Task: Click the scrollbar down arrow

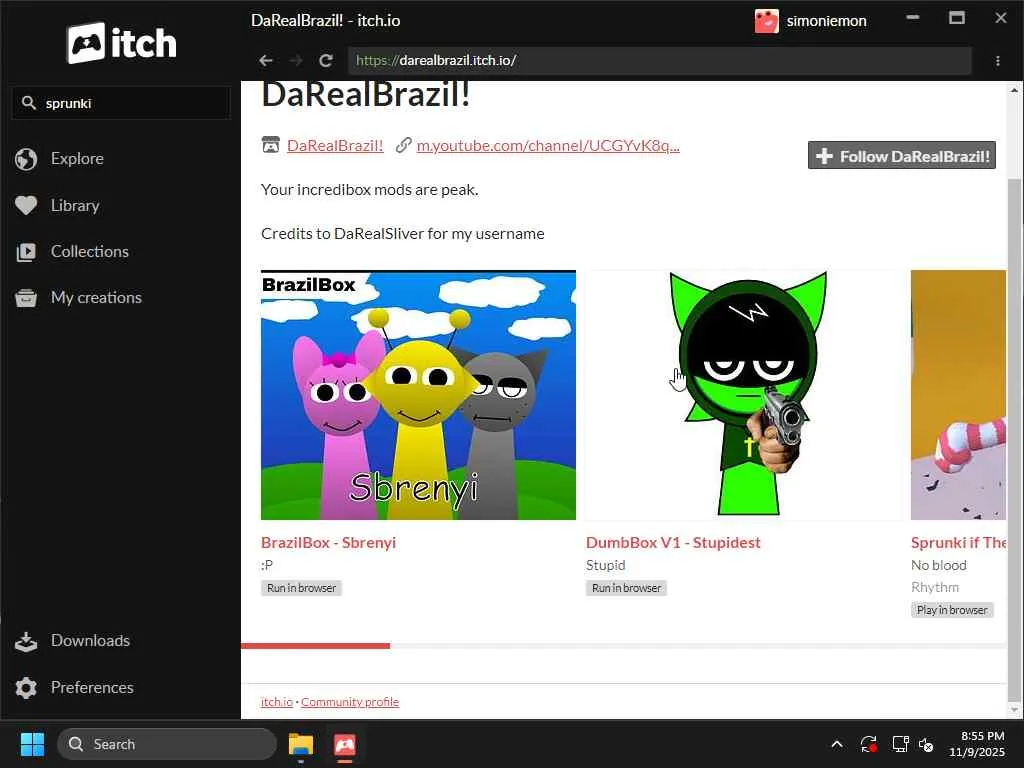Action: 1014,710
